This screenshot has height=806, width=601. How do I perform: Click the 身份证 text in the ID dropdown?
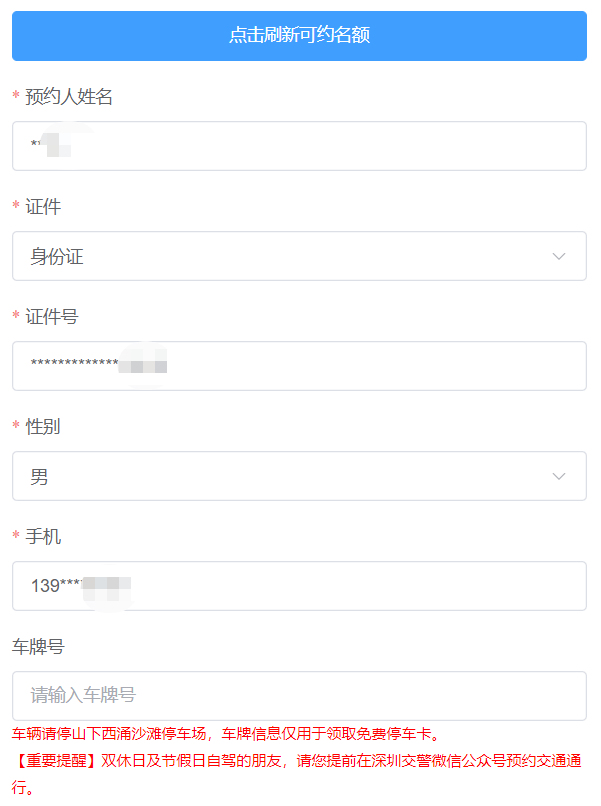pyautogui.click(x=55, y=256)
